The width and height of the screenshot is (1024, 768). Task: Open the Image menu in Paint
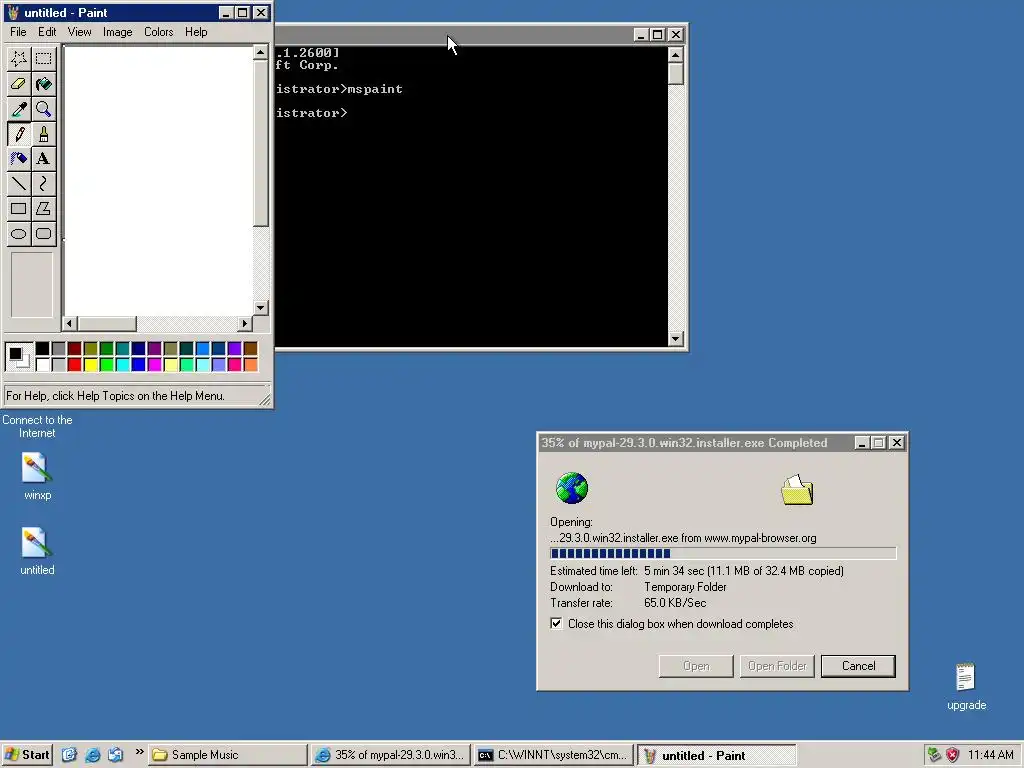coord(118,32)
